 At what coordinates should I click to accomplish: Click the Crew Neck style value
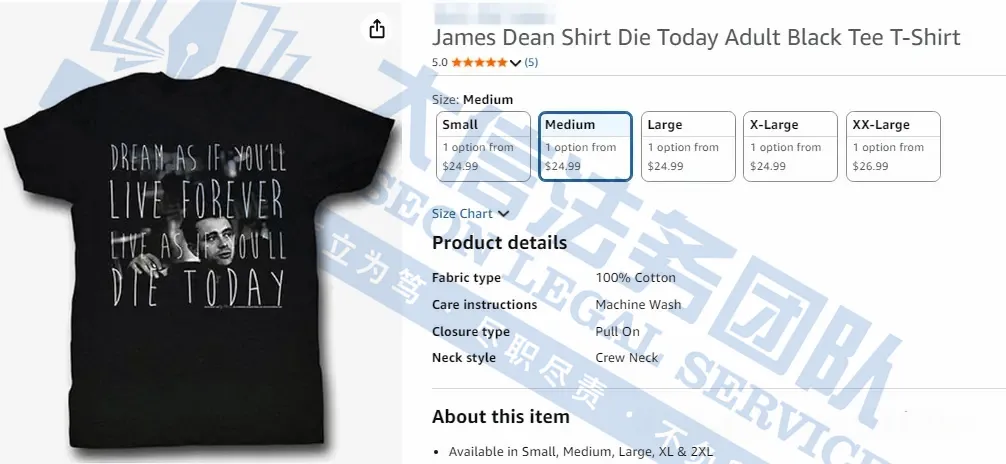[627, 357]
